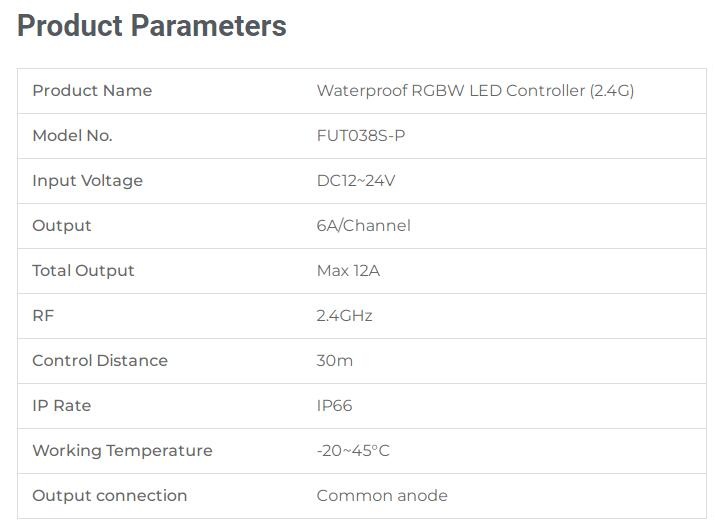Select the Control Distance label
715x527 pixels.
(x=100, y=361)
